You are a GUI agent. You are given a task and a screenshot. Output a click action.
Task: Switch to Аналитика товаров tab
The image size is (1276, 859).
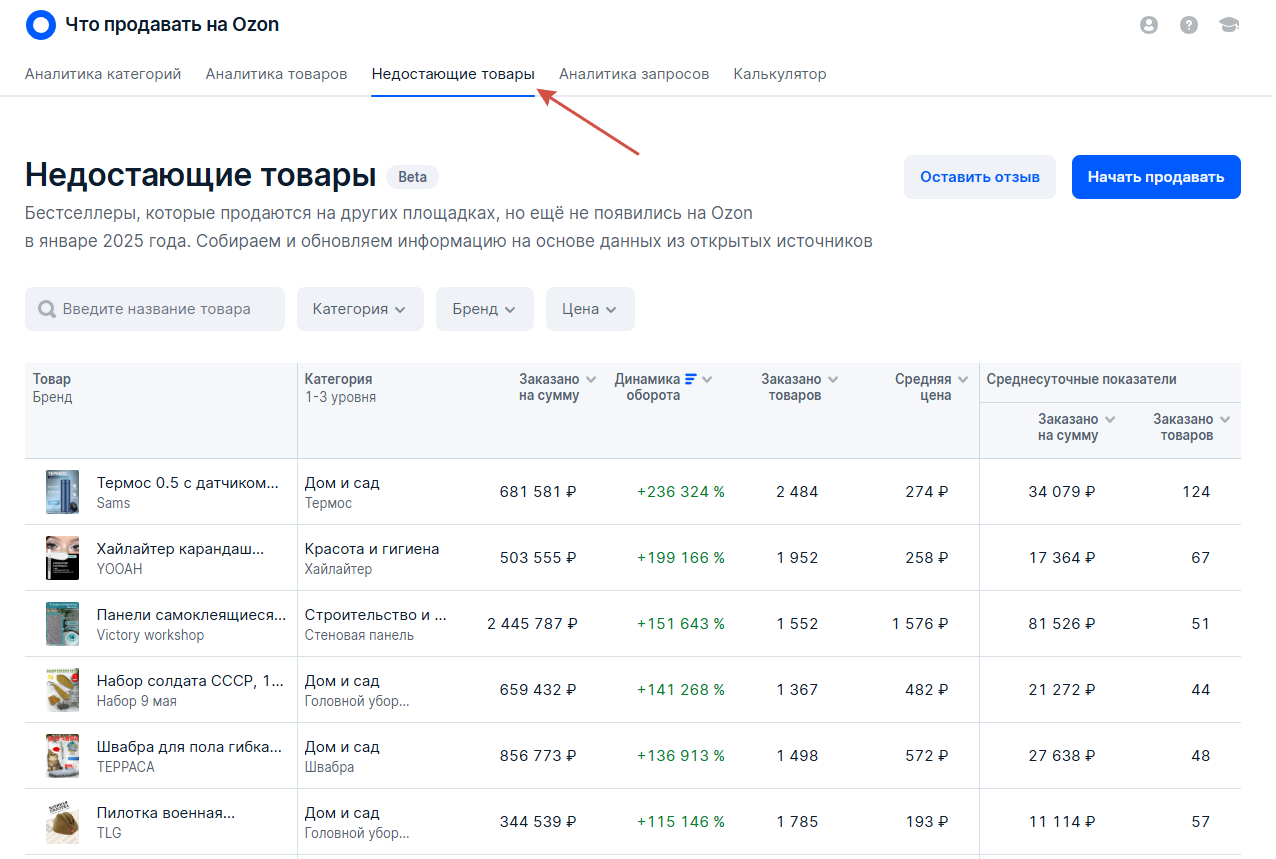click(276, 74)
